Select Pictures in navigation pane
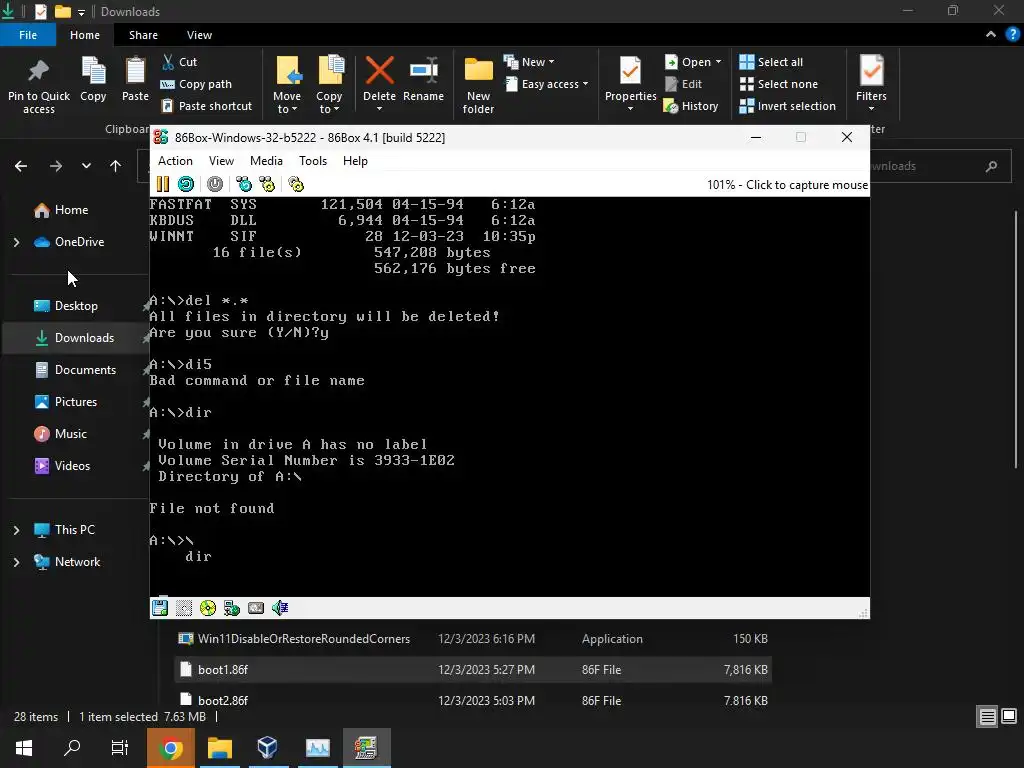This screenshot has width=1024, height=768. pos(66,402)
